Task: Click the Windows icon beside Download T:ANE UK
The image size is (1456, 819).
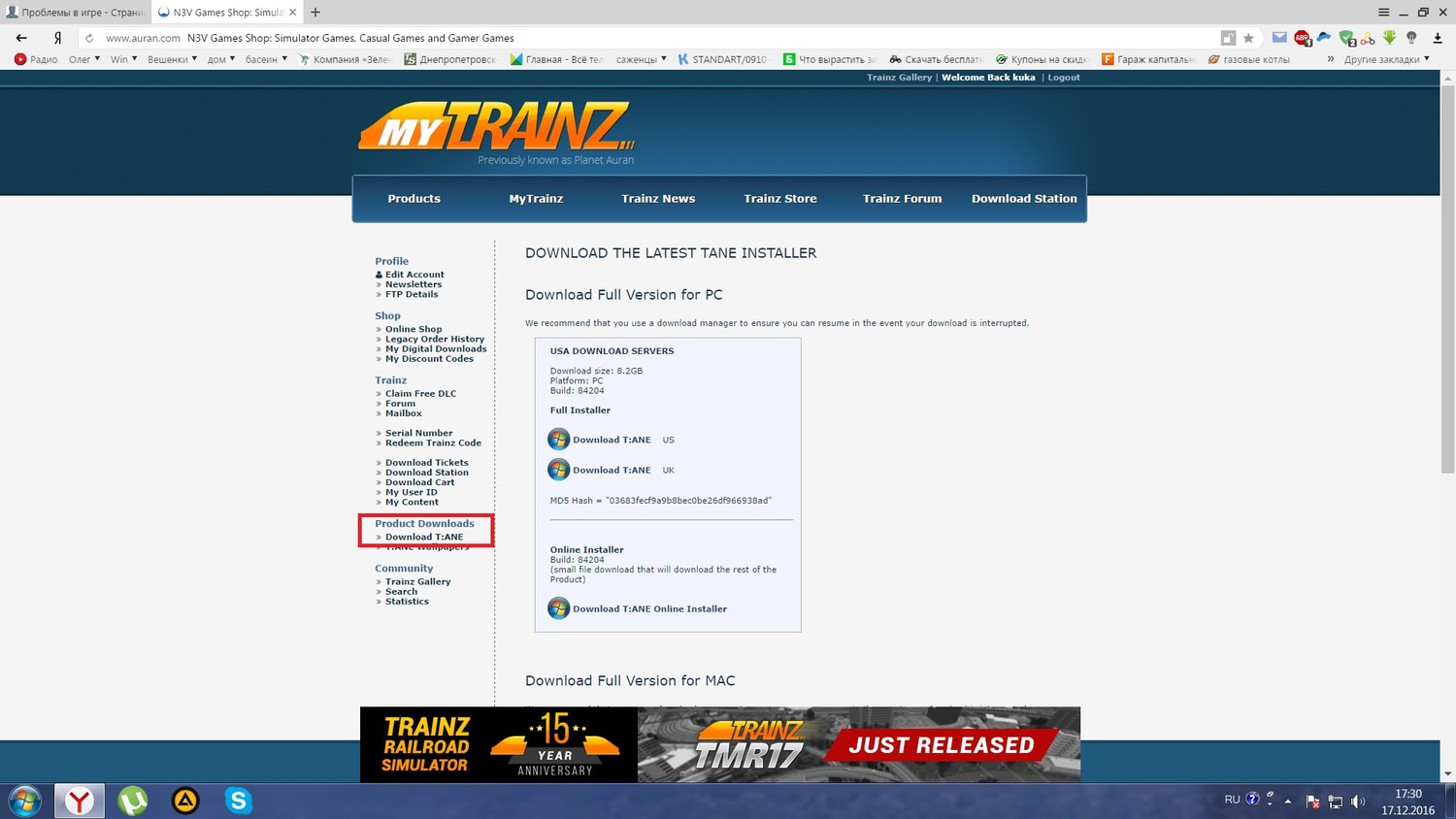Action: tap(558, 470)
